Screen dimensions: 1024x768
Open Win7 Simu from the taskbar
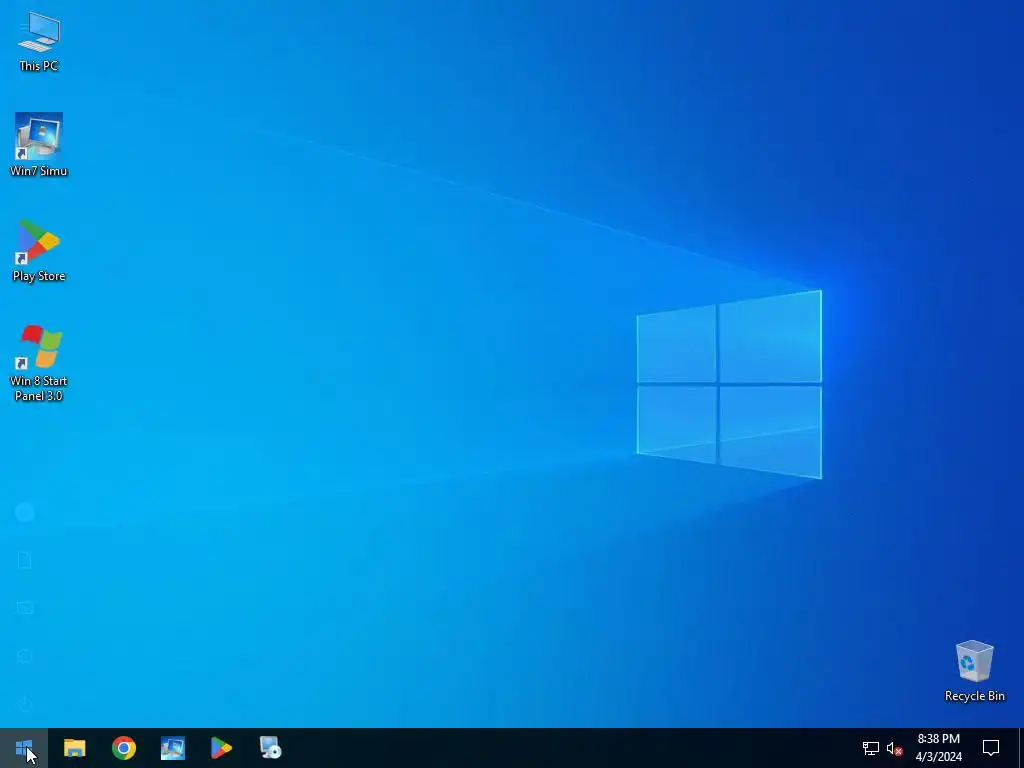point(172,748)
